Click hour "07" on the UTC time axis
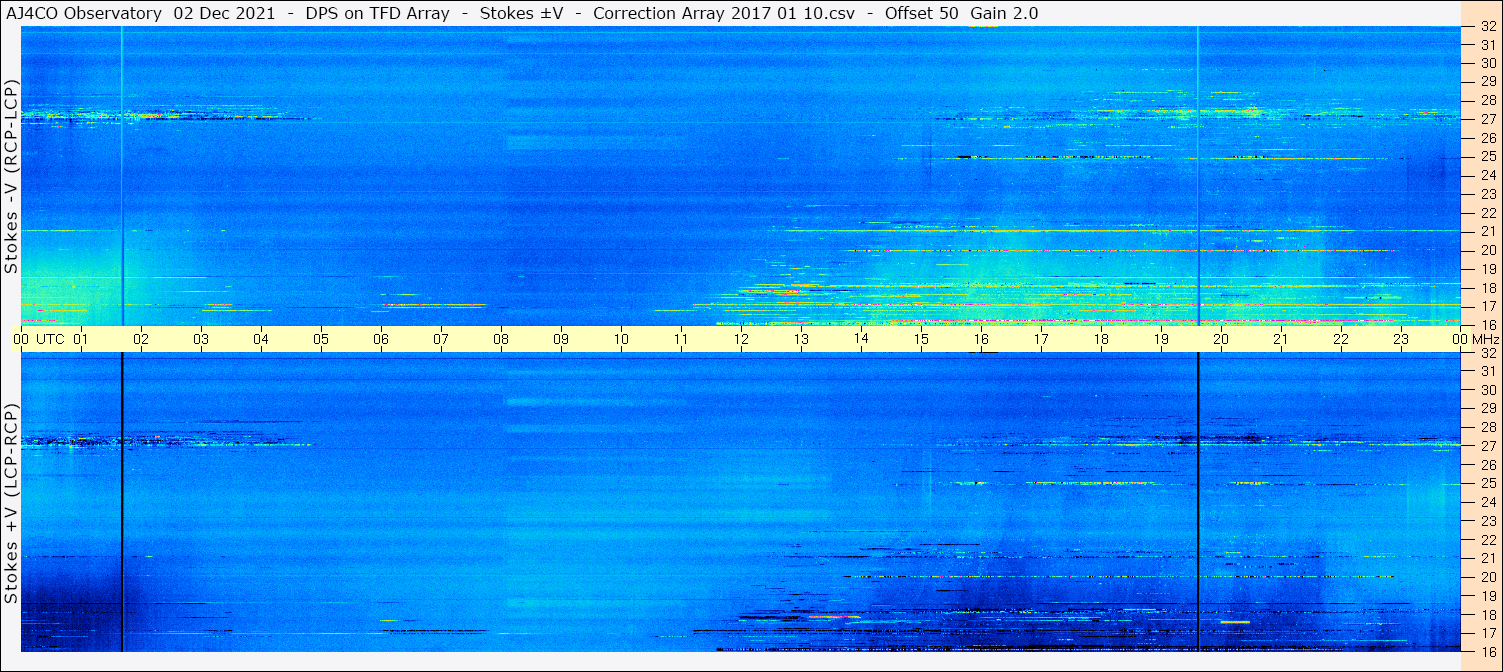Viewport: 1503px width, 672px height. 441,339
